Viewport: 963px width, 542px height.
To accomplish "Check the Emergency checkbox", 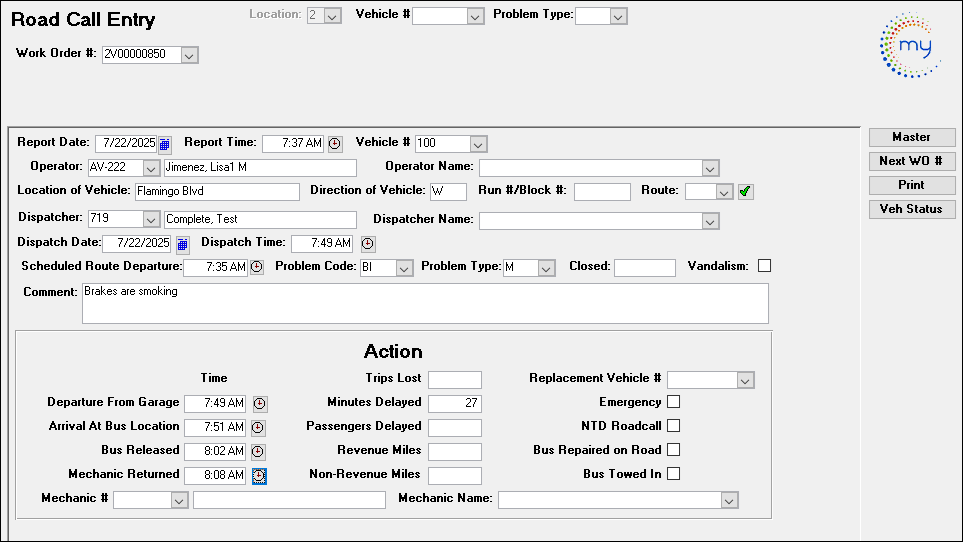I will coord(674,402).
